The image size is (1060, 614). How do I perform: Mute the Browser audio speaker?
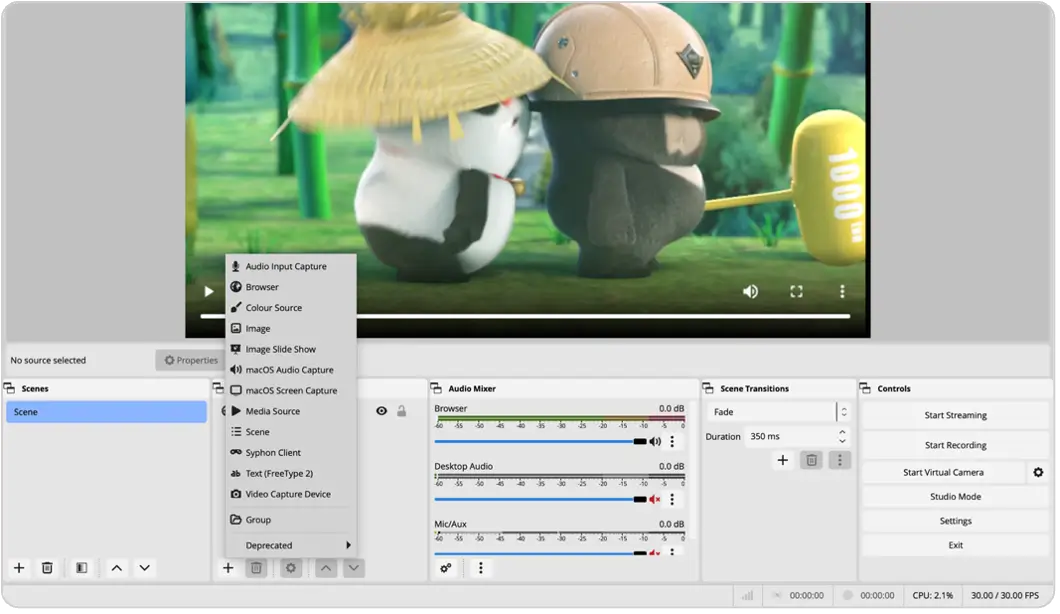tap(655, 443)
